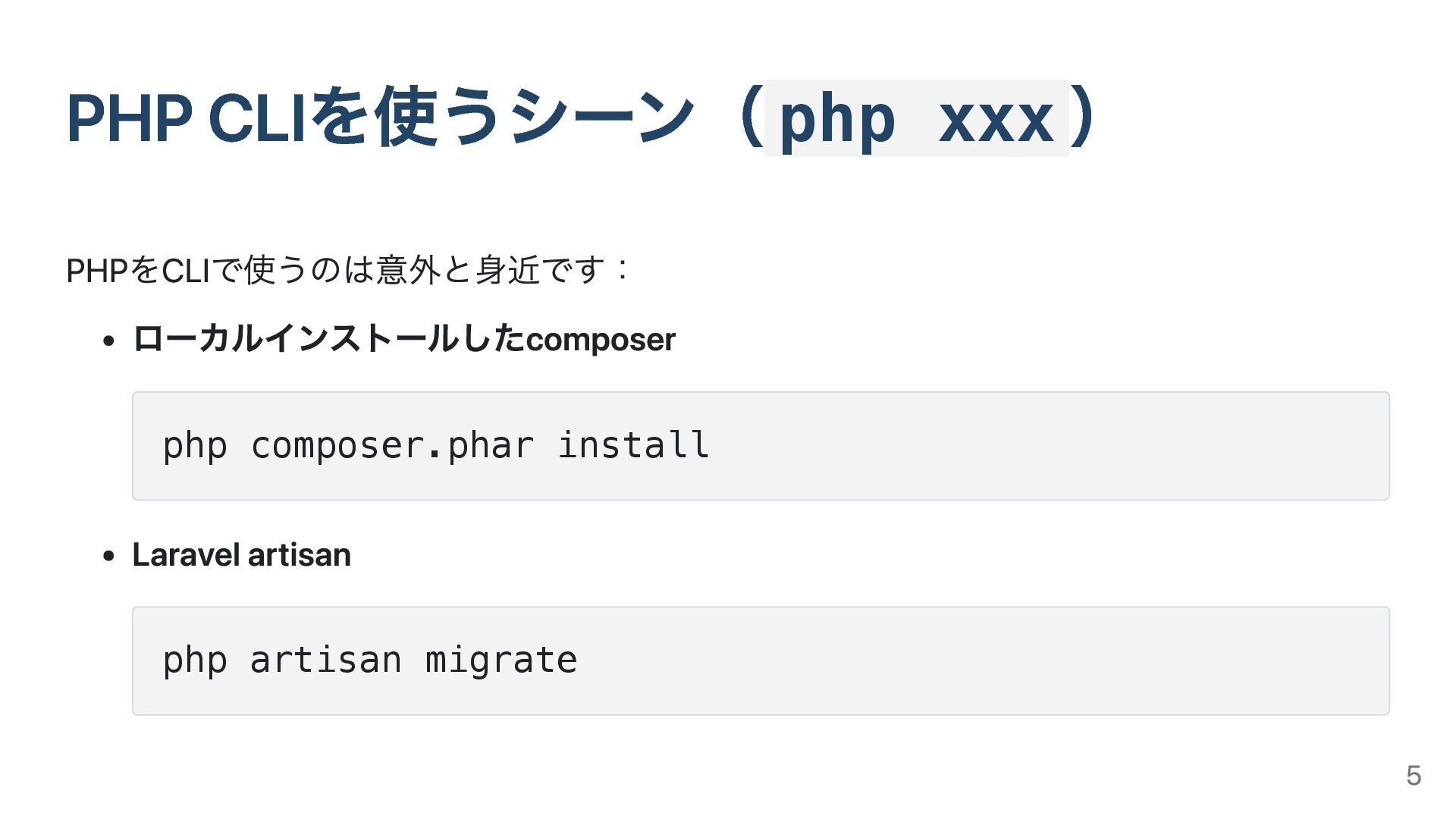Click the 'php artisan migrate' code block
This screenshot has height=819, width=1456.
point(760,661)
